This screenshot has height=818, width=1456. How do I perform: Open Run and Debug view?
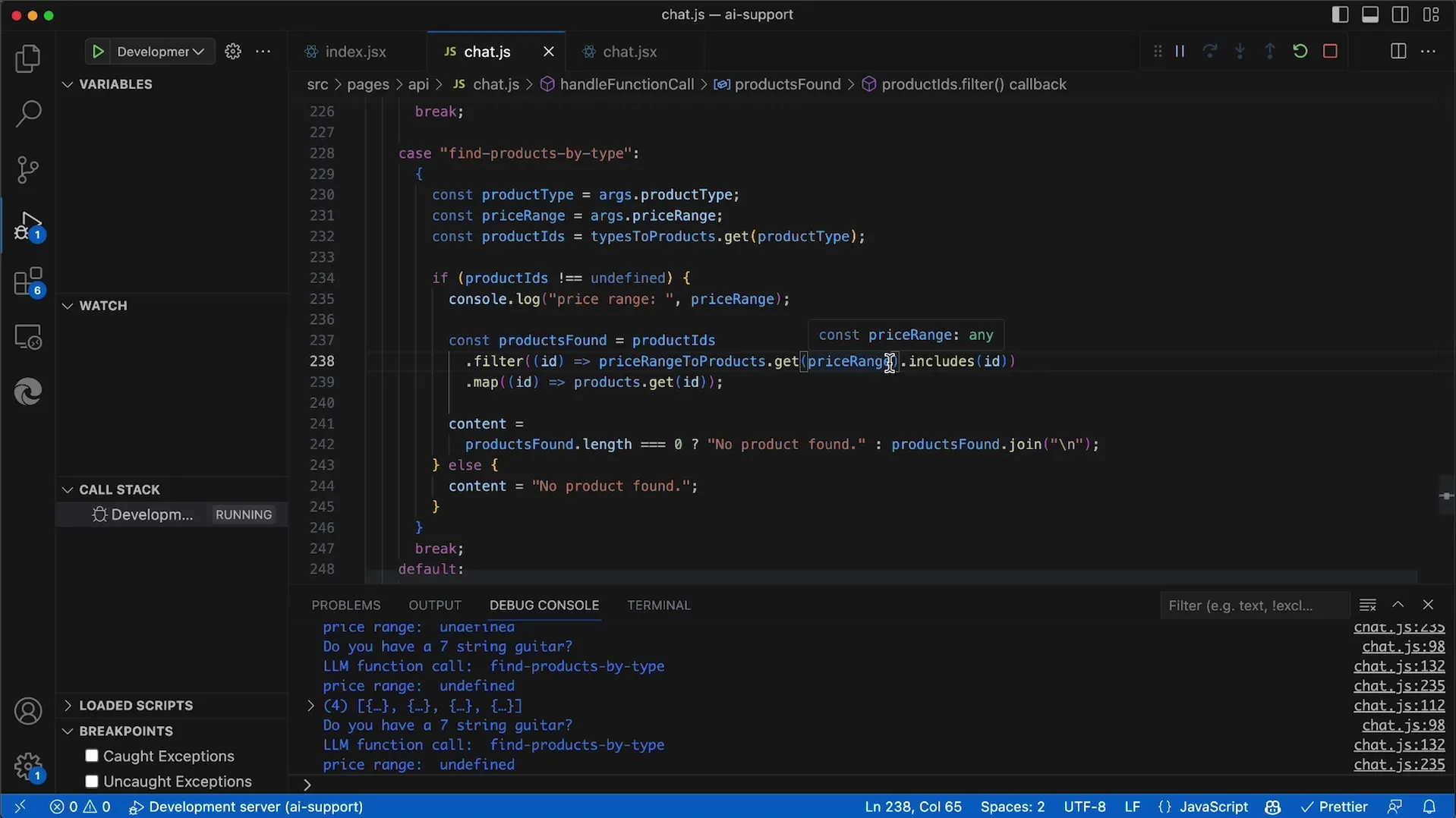(x=29, y=226)
